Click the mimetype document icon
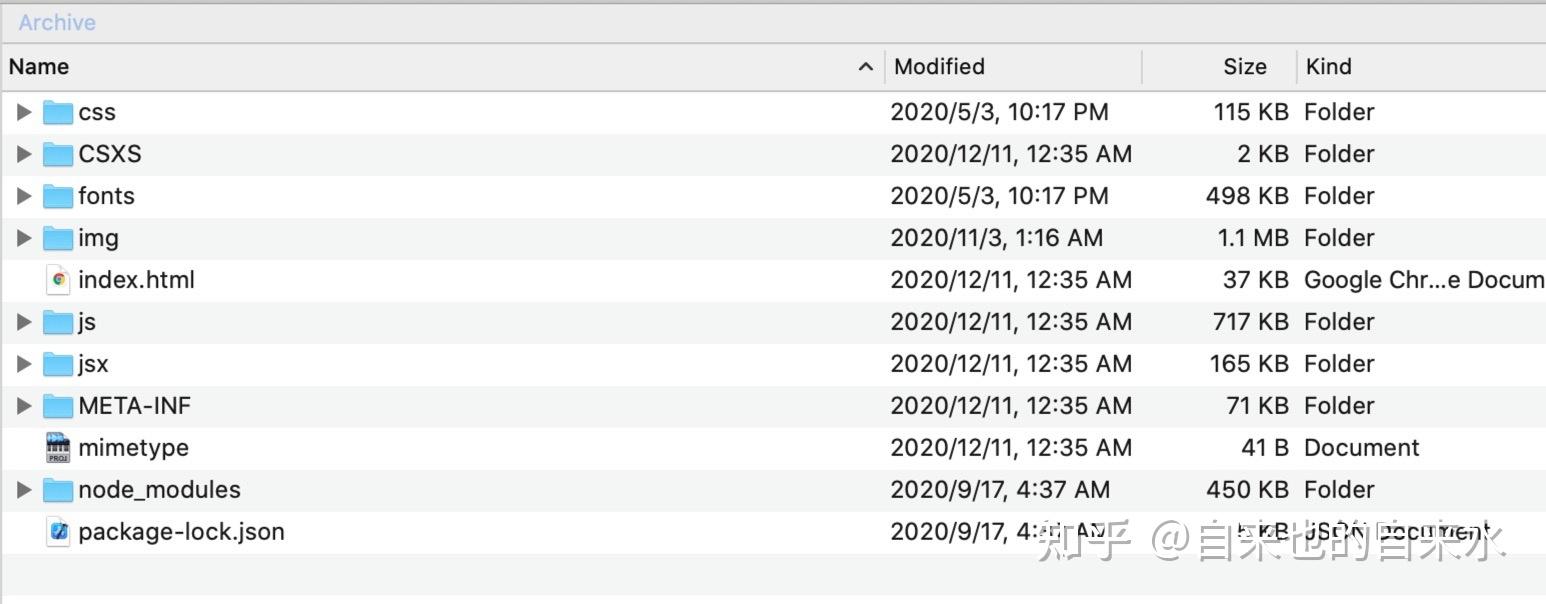This screenshot has width=1546, height=604. pos(59,448)
